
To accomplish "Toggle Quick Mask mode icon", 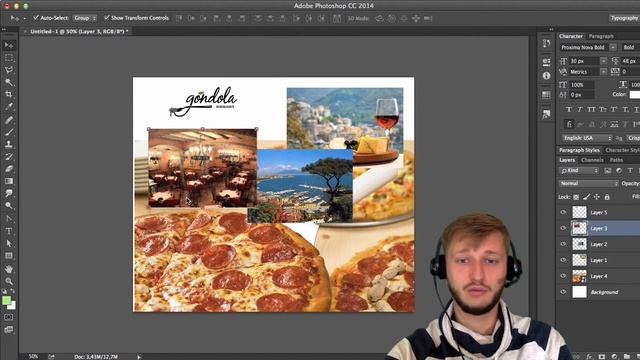I will (9, 317).
